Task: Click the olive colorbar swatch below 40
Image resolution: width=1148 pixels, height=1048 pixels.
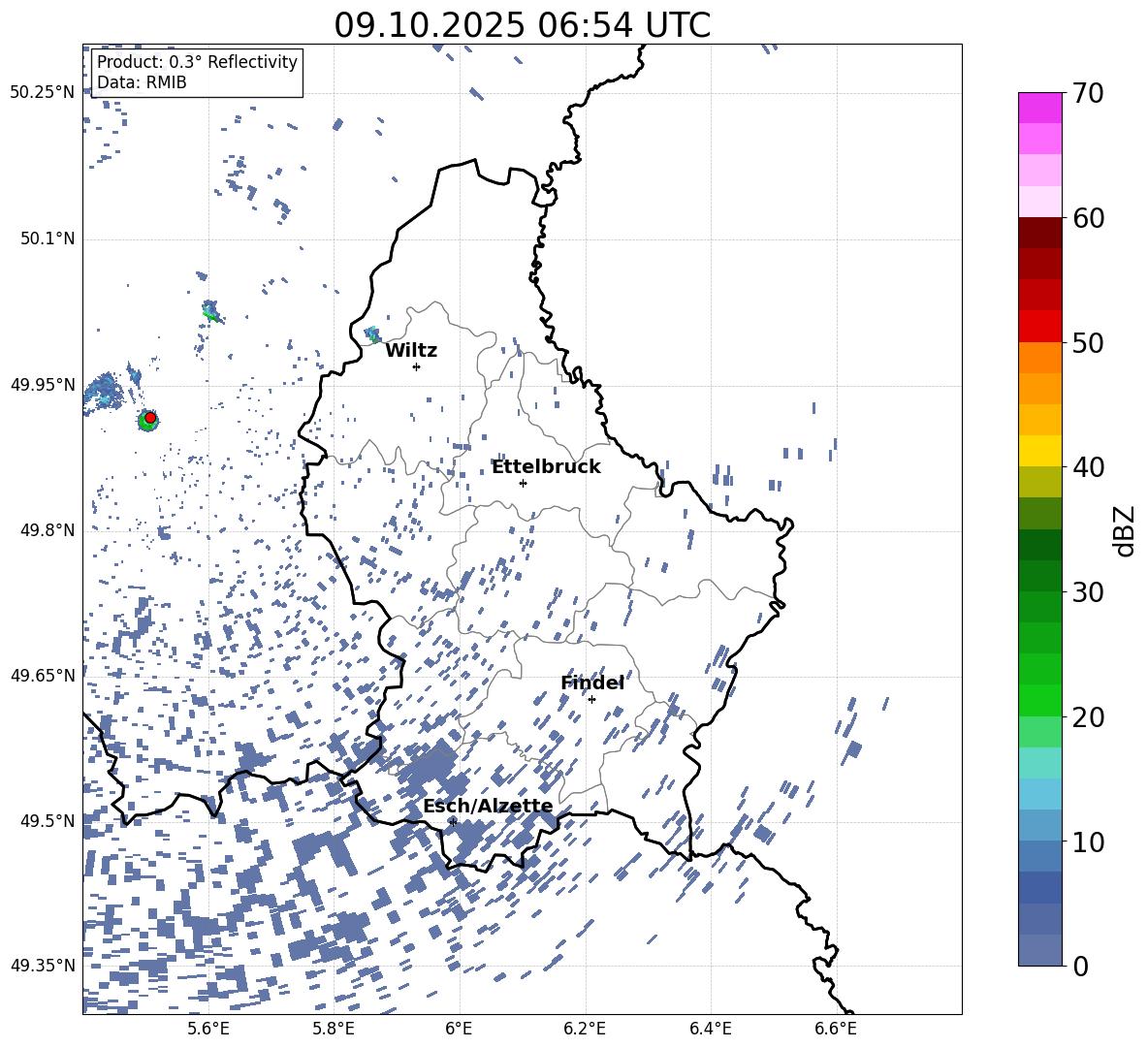Action: click(1039, 482)
